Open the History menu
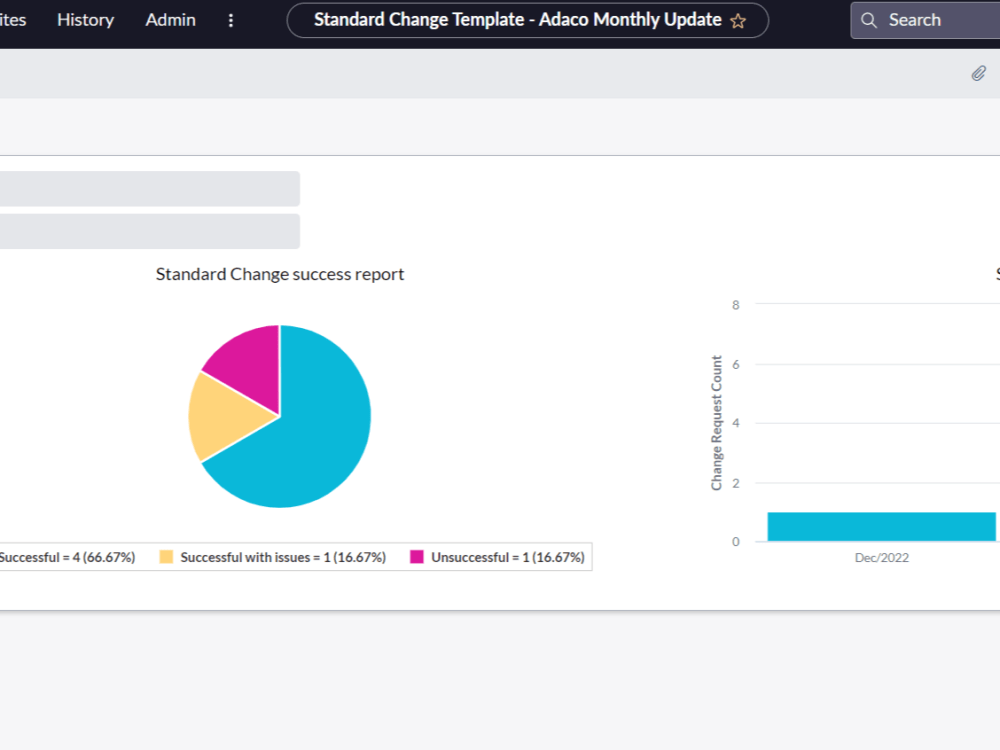 pyautogui.click(x=85, y=20)
